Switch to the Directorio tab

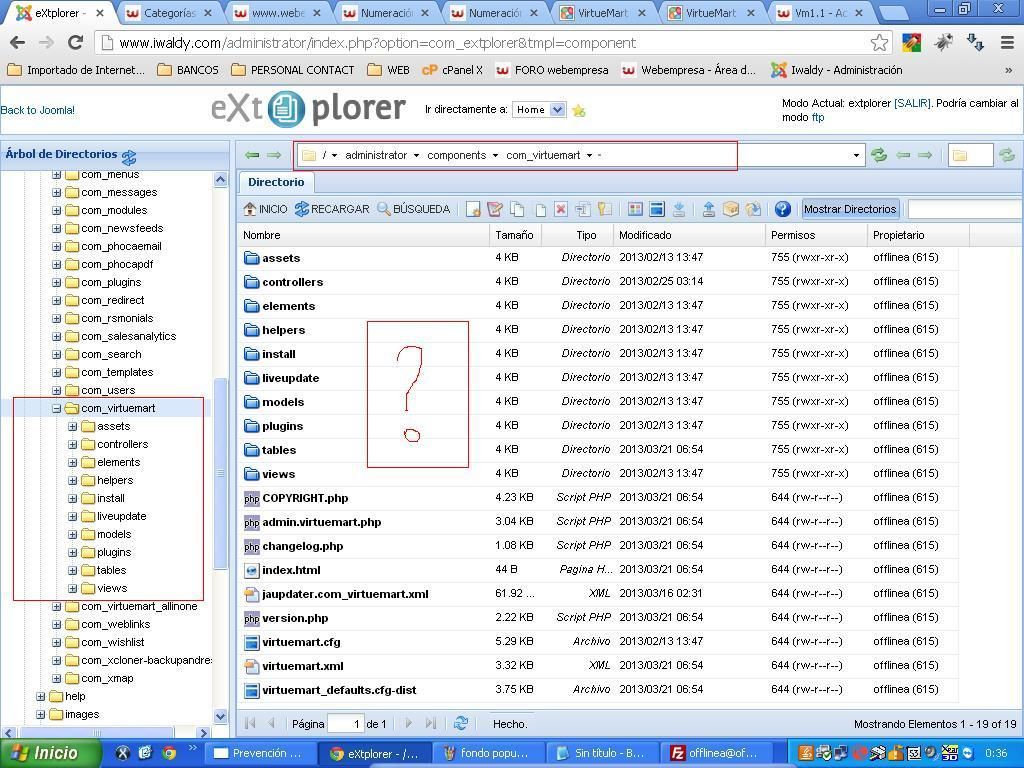(x=276, y=182)
